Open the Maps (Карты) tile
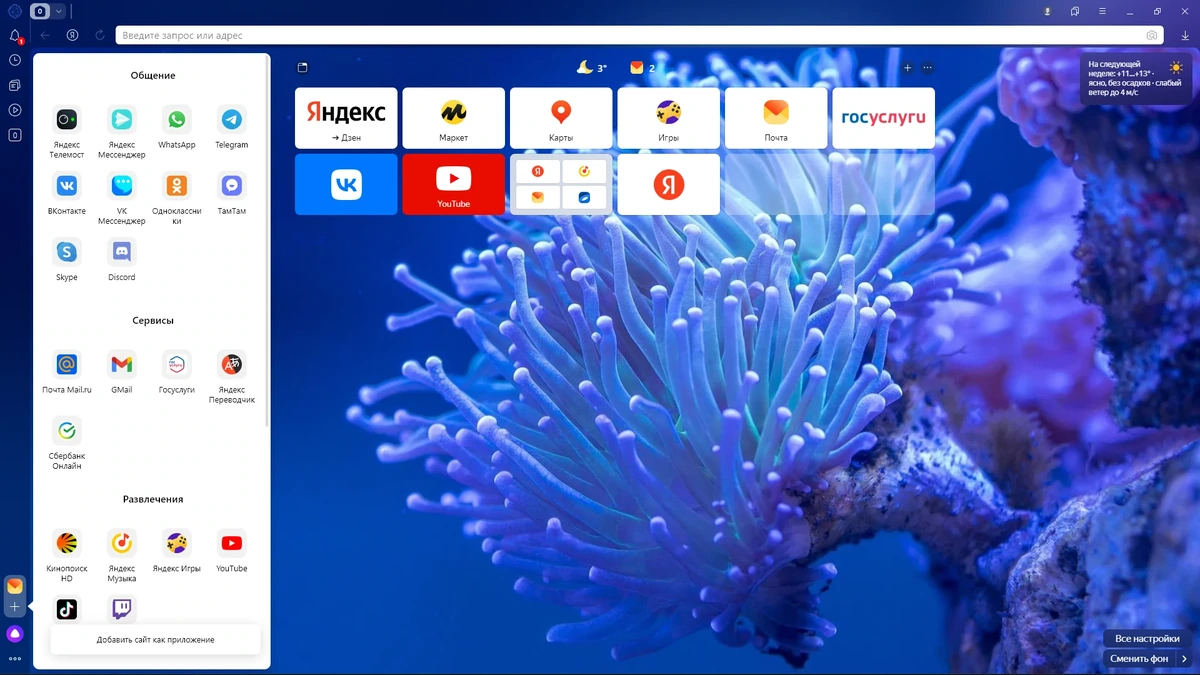The image size is (1200, 675). pos(561,118)
